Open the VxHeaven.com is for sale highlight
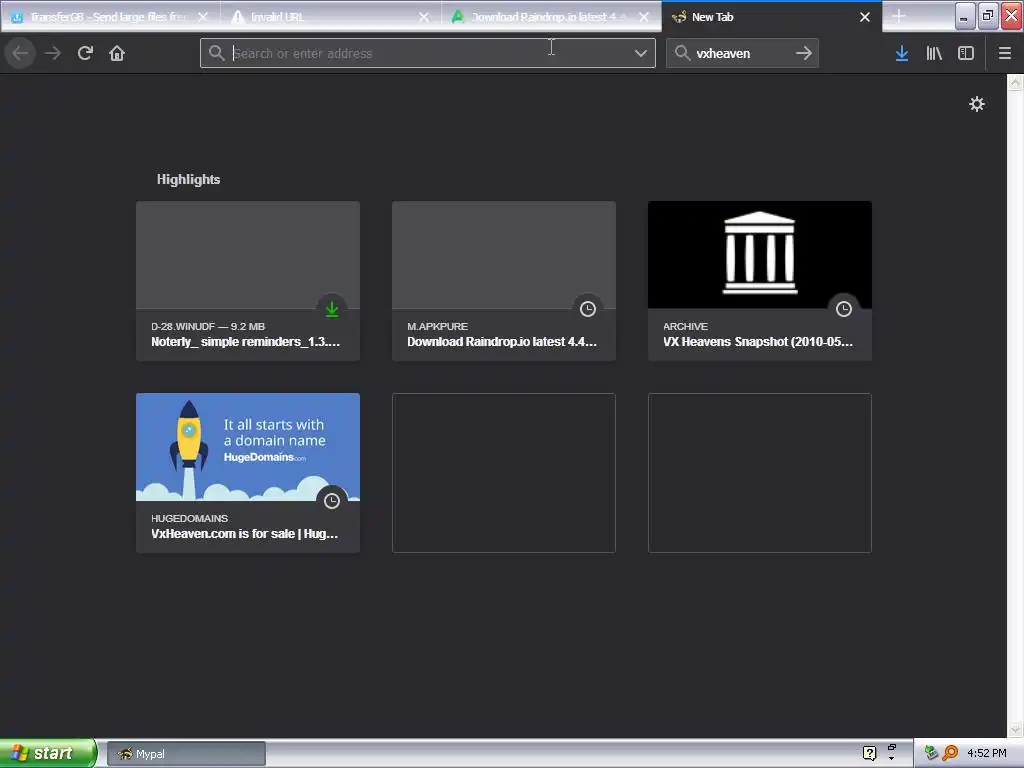 click(x=248, y=473)
